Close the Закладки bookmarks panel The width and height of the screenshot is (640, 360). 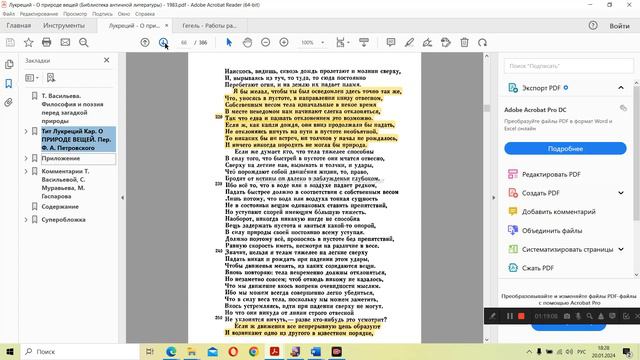pos(107,60)
